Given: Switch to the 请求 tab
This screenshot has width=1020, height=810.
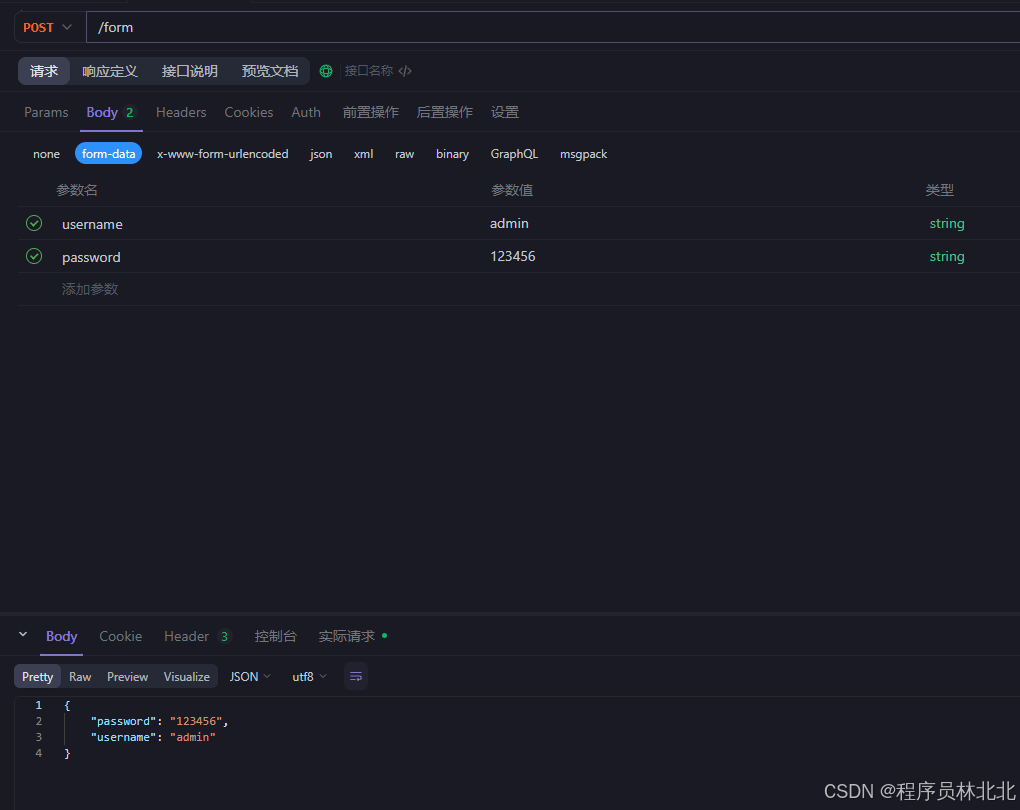Looking at the screenshot, I should point(44,71).
